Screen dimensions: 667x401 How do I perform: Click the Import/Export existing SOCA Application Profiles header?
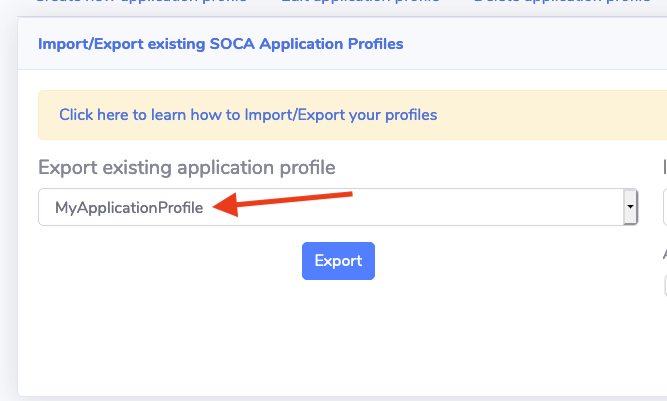[220, 44]
